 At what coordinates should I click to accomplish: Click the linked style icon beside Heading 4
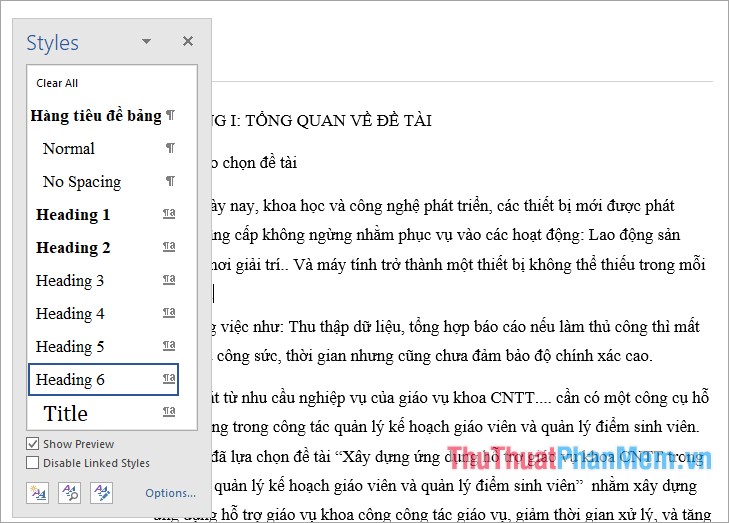pos(169,312)
